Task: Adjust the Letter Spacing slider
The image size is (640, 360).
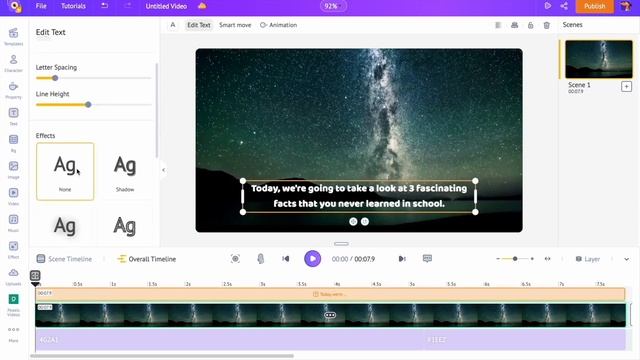Action: point(93,78)
